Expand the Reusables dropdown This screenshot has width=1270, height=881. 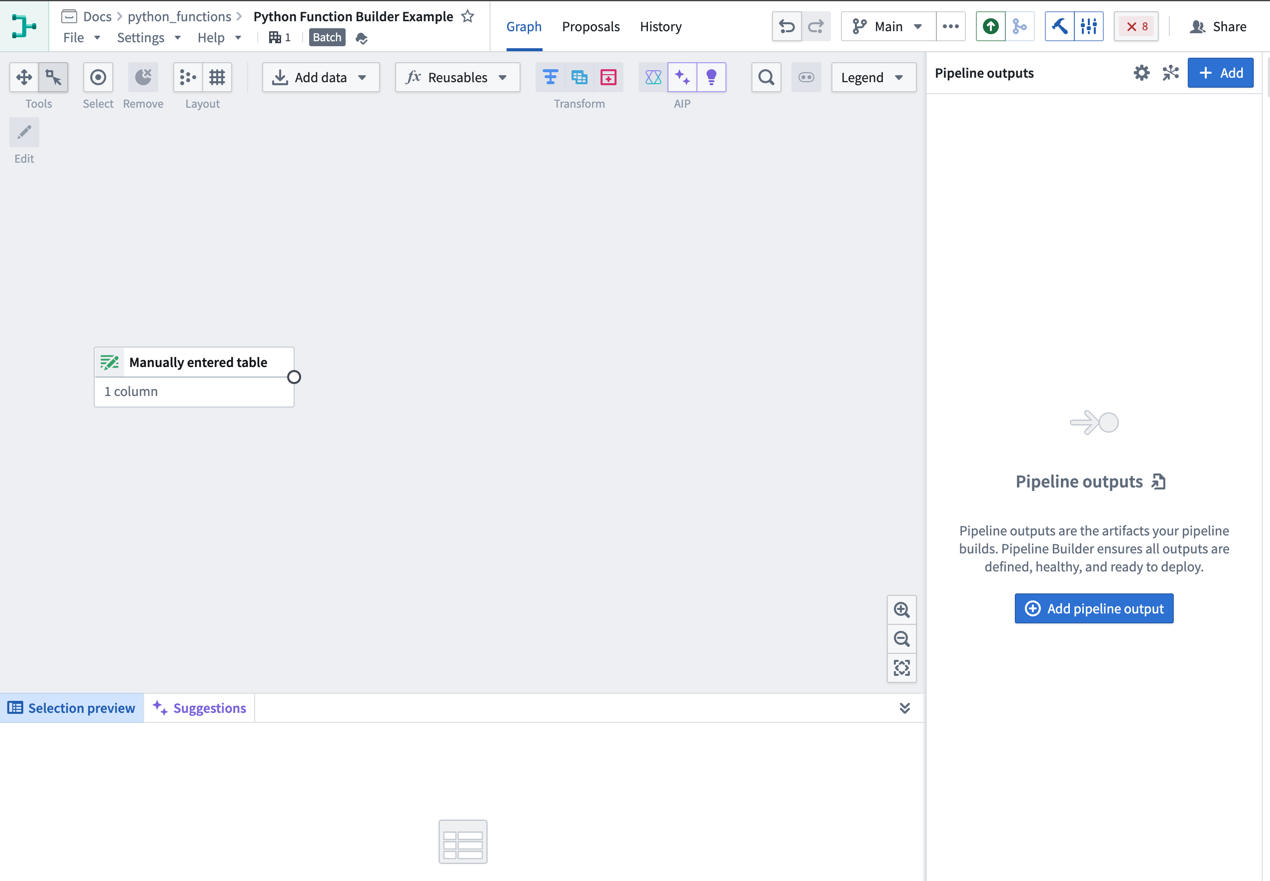click(x=458, y=77)
